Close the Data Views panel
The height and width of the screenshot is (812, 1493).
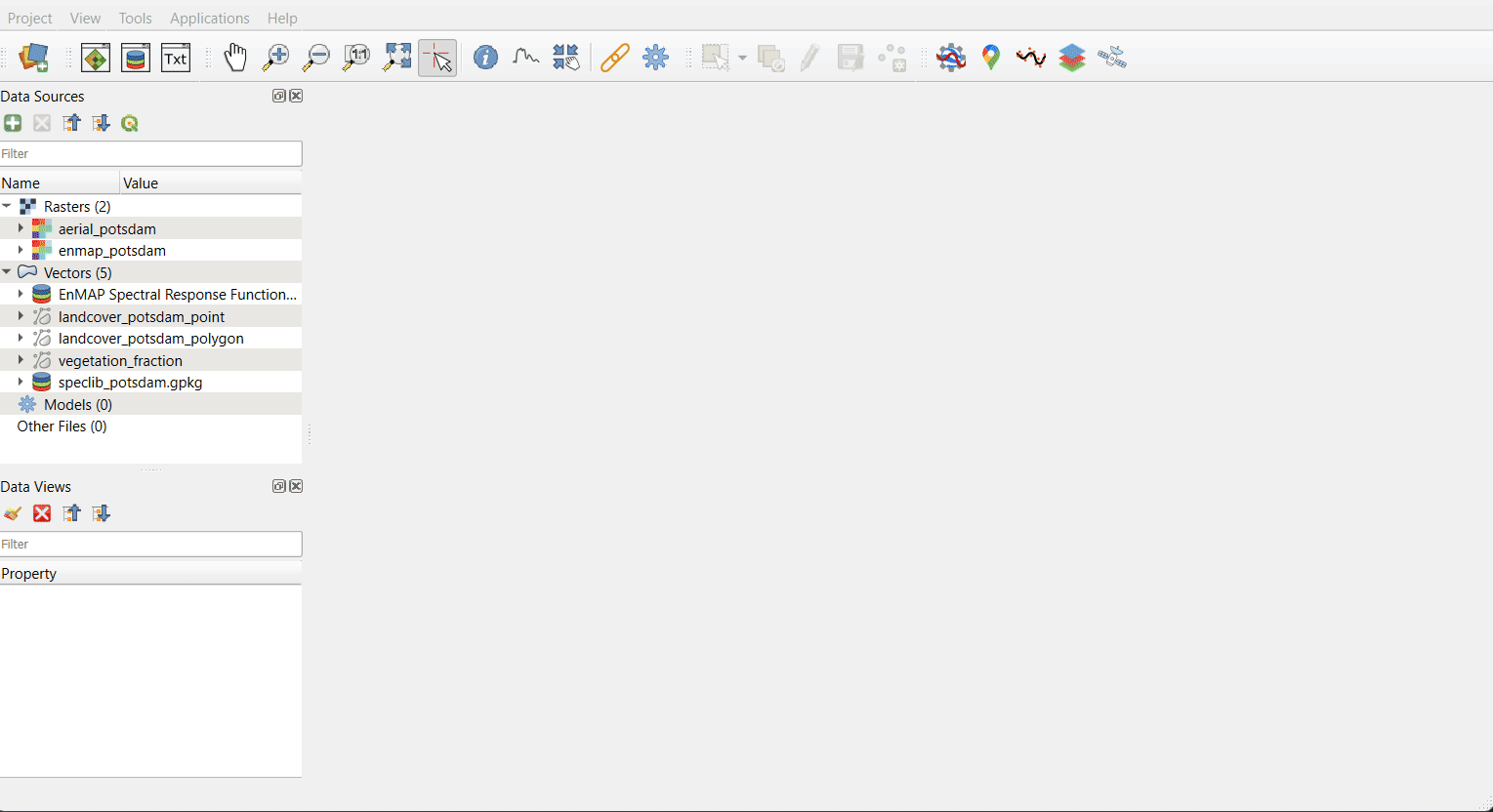296,486
